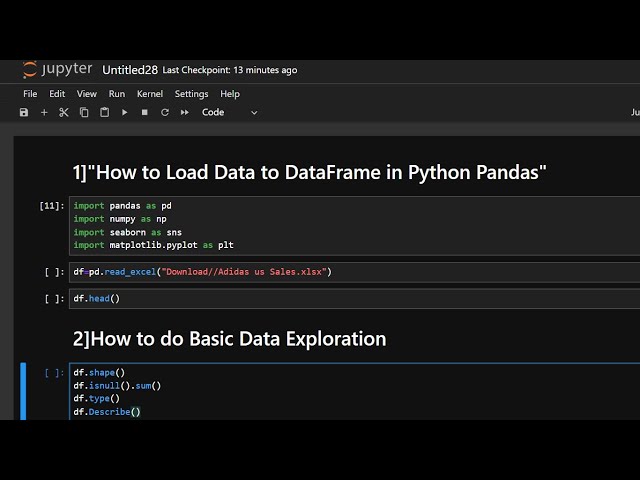Open the File menu
640x480 pixels.
[30, 94]
